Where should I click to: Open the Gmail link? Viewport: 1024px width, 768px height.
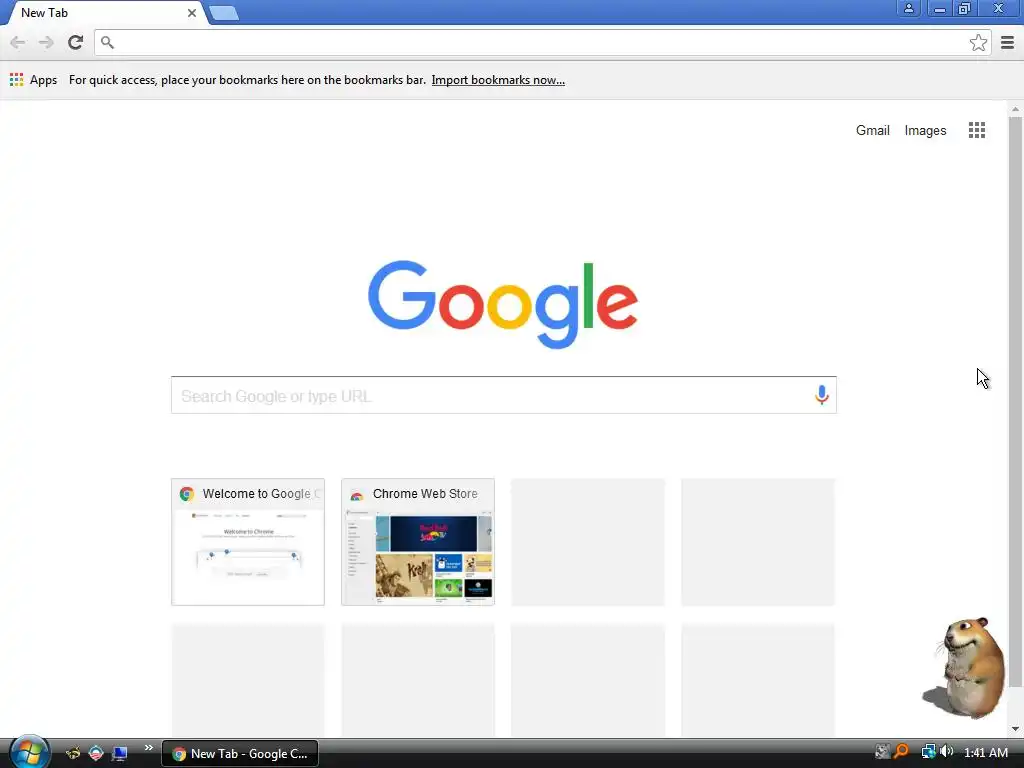click(872, 131)
